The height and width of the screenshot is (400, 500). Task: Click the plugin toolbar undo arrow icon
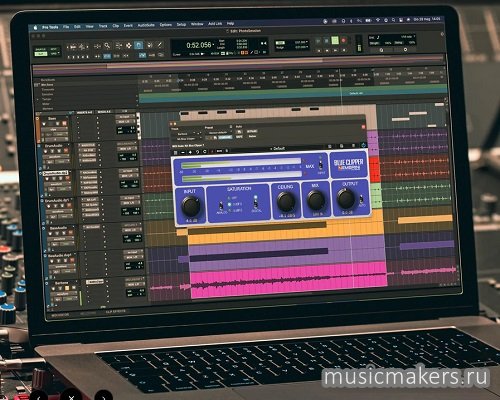click(x=198, y=152)
